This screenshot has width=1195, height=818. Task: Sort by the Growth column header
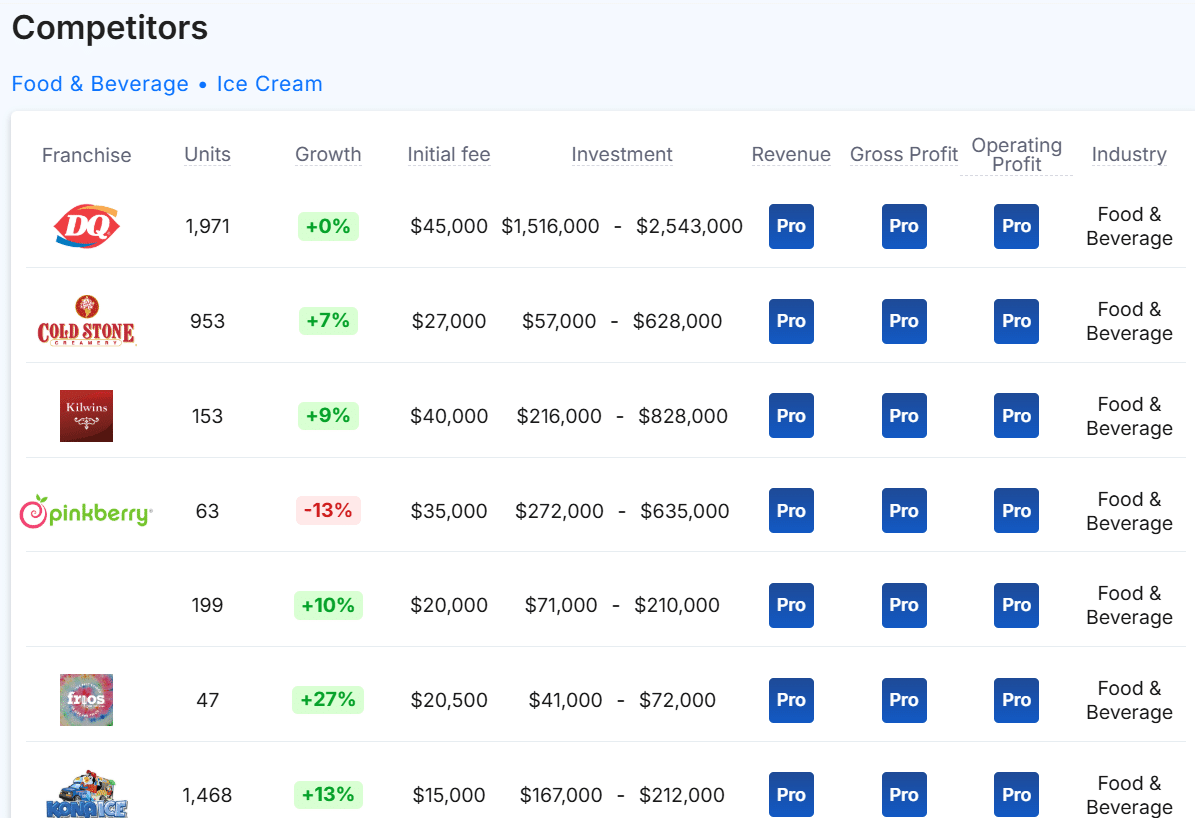pos(328,155)
